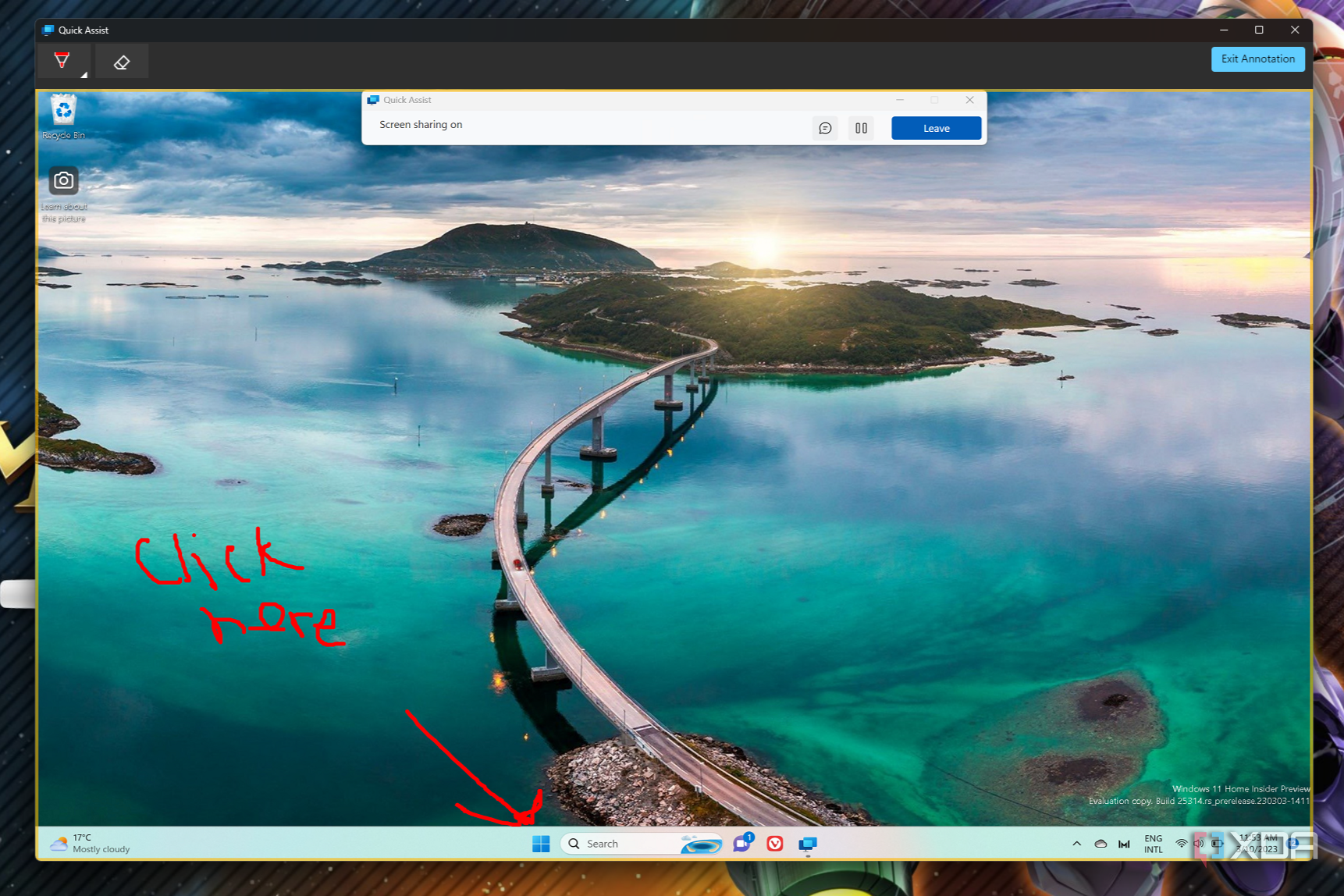The width and height of the screenshot is (1344, 896).
Task: Open the Windows Start menu
Action: (540, 844)
